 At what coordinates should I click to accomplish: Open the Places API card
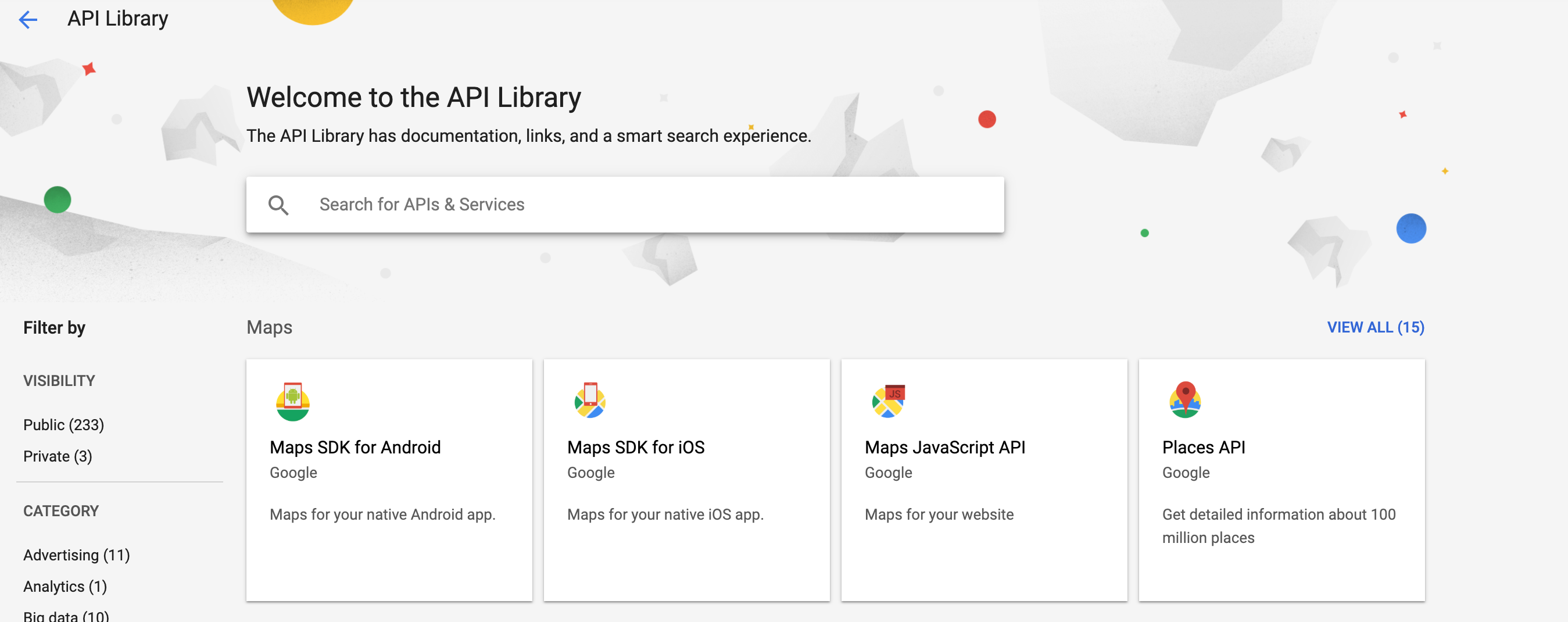pos(1281,481)
